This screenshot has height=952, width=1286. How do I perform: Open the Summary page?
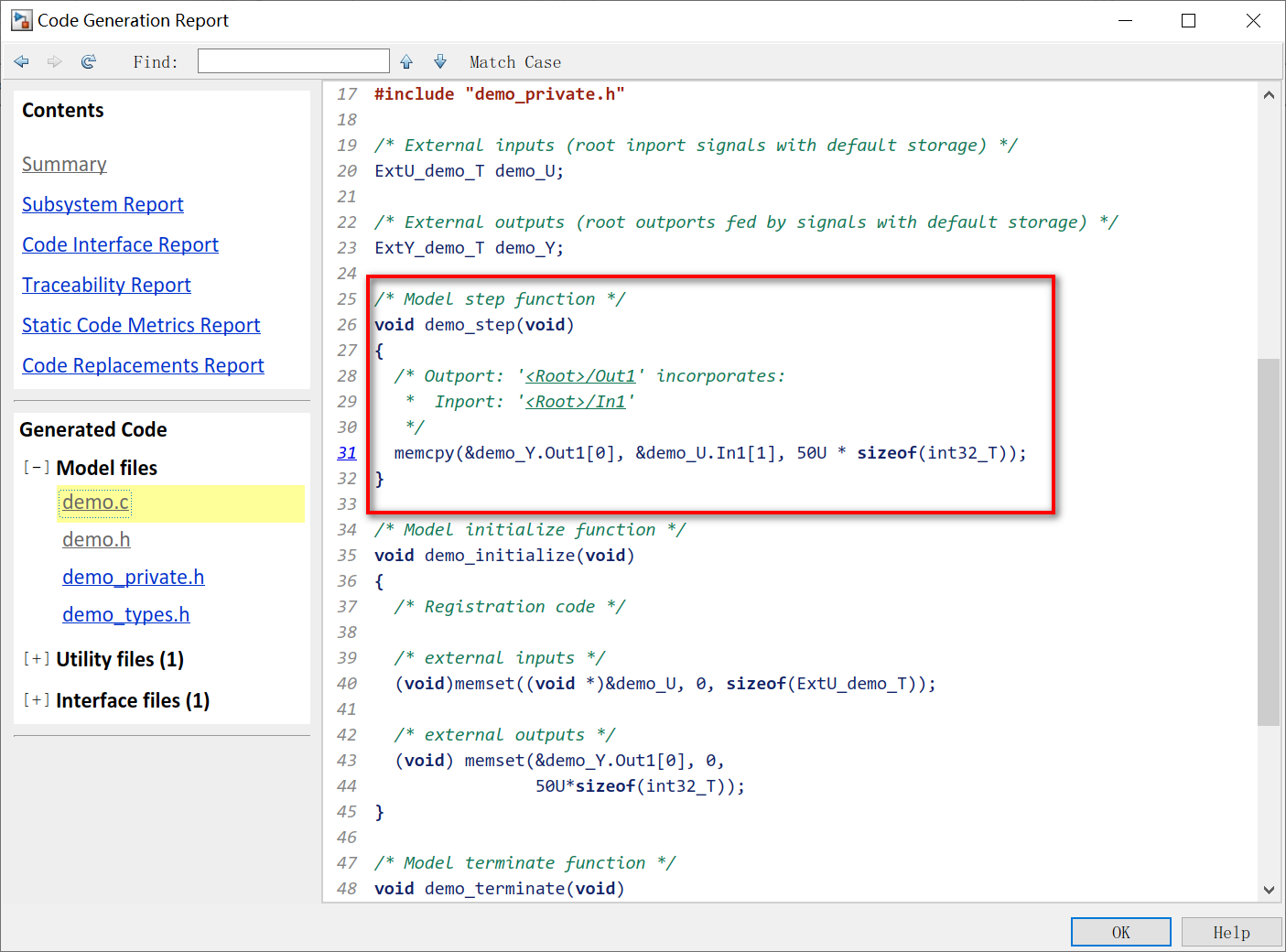pyautogui.click(x=64, y=165)
